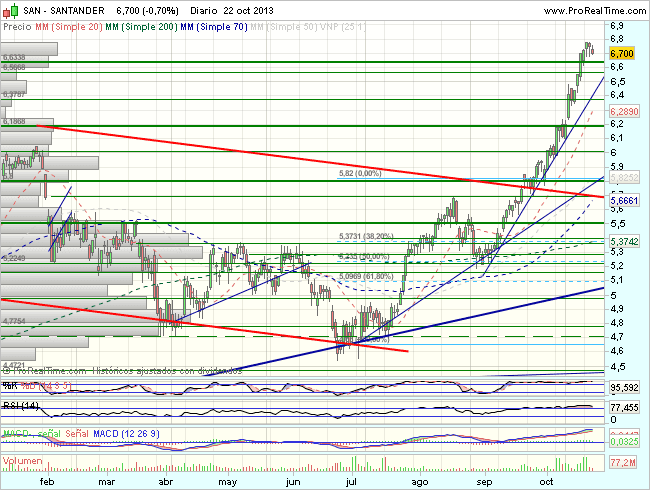Select the red 'Señal' MACD legend label

point(77,434)
